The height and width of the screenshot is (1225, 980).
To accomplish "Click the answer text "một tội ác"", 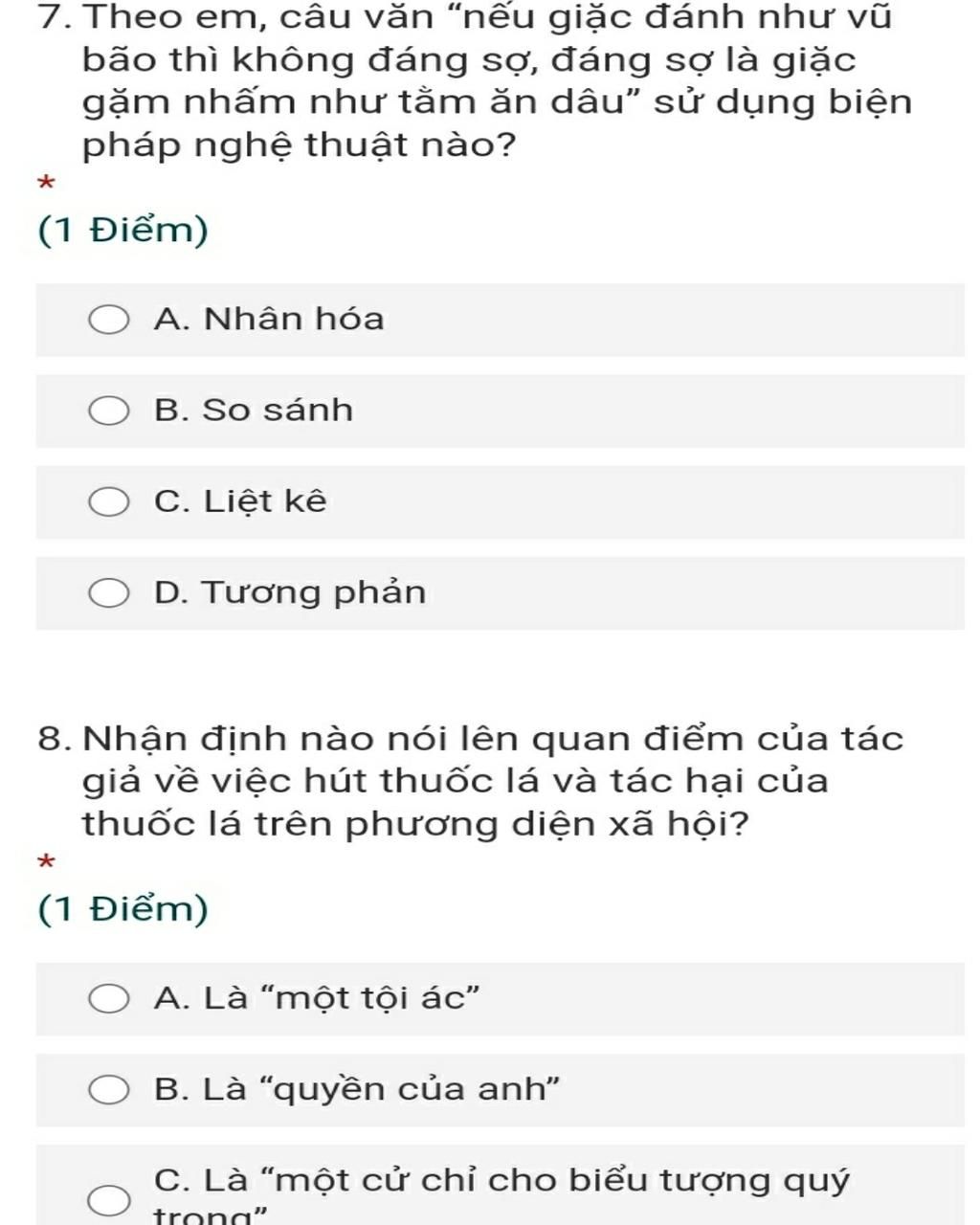I will coord(376,998).
